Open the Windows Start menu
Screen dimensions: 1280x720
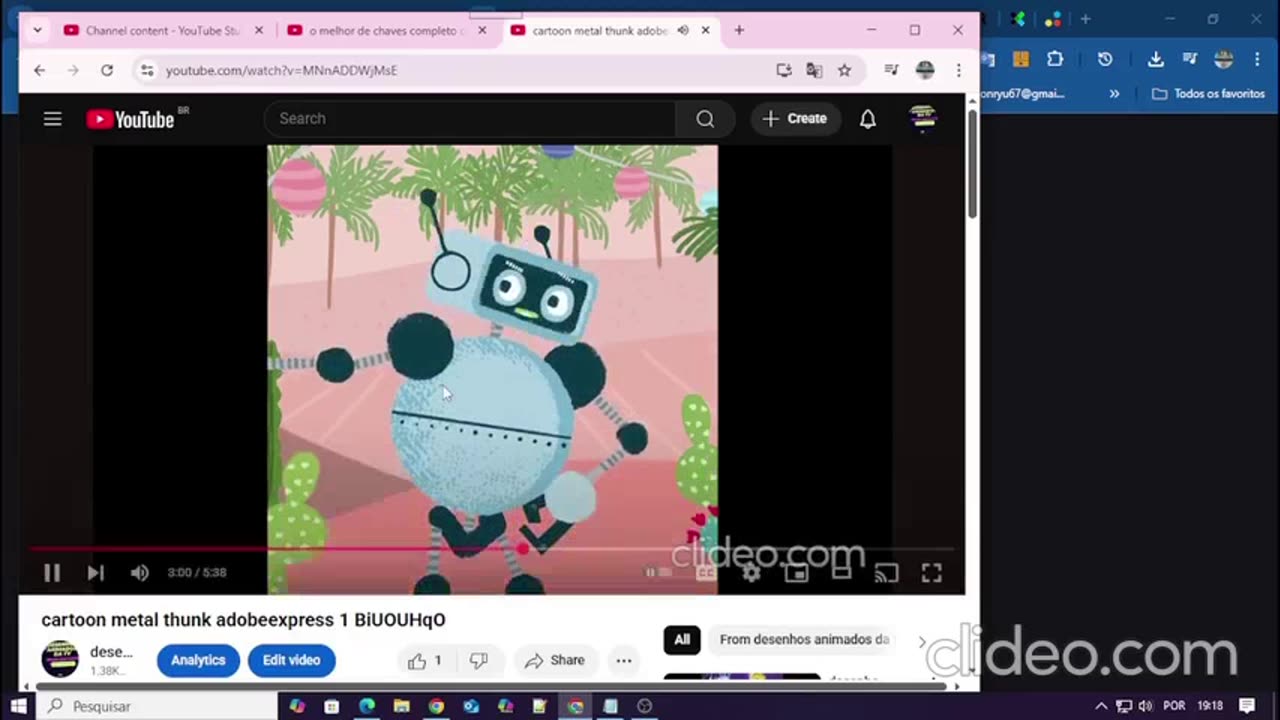pos(18,706)
